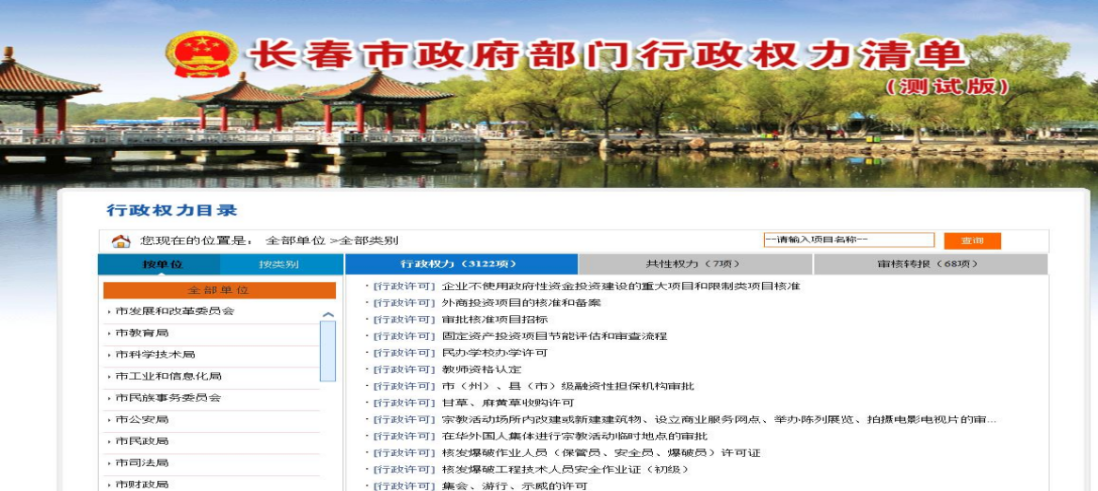
Task: Click the project name search field
Action: [848, 240]
